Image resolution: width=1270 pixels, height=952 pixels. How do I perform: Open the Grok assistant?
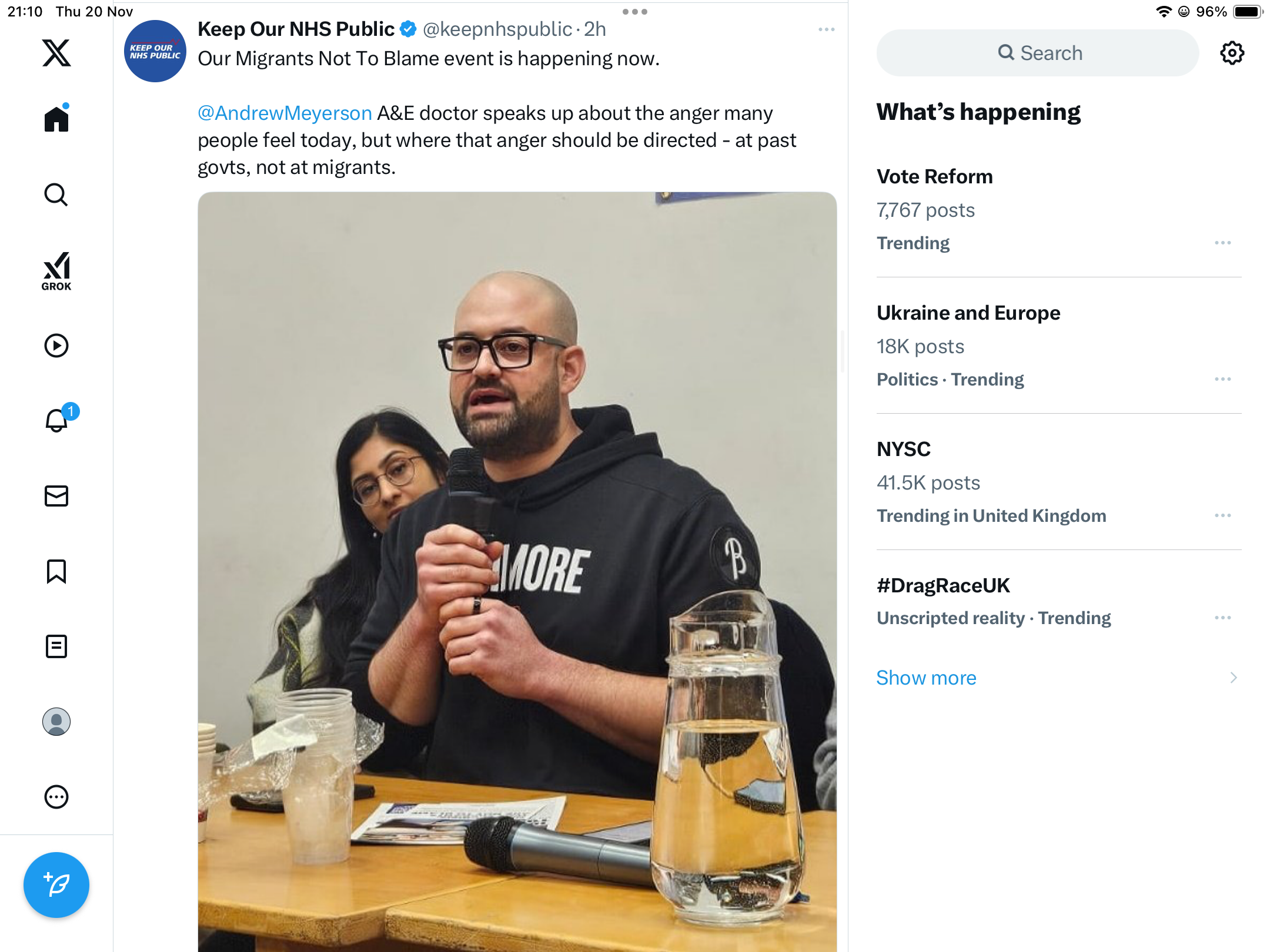pos(56,271)
